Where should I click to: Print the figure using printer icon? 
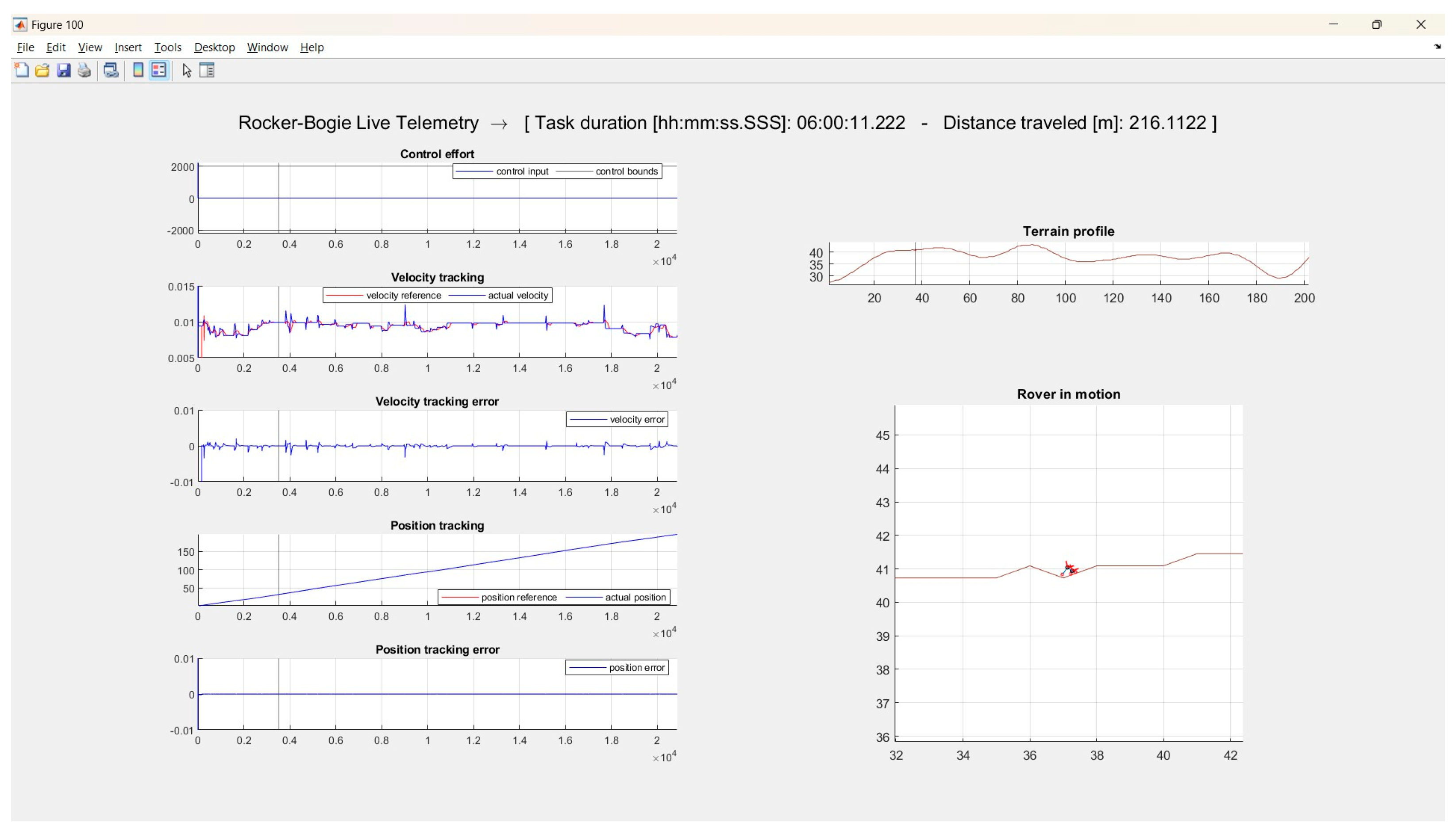pyautogui.click(x=85, y=70)
